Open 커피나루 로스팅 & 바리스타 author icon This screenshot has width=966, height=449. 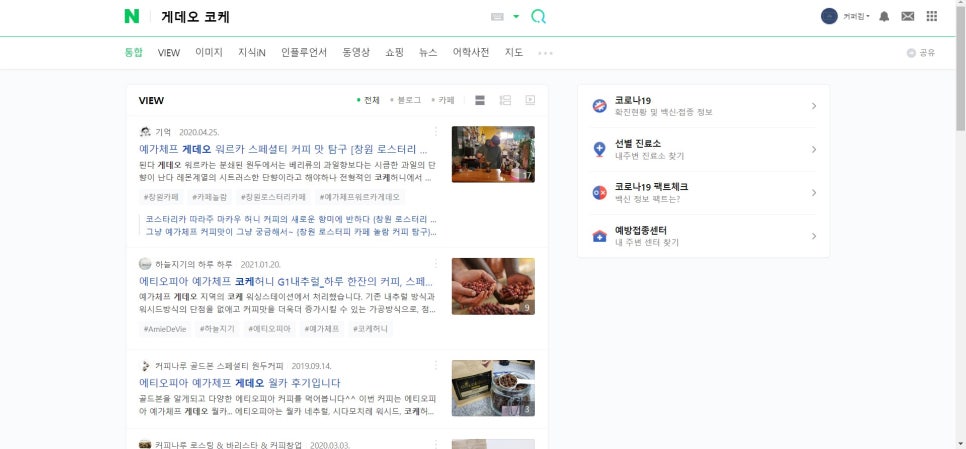145,445
